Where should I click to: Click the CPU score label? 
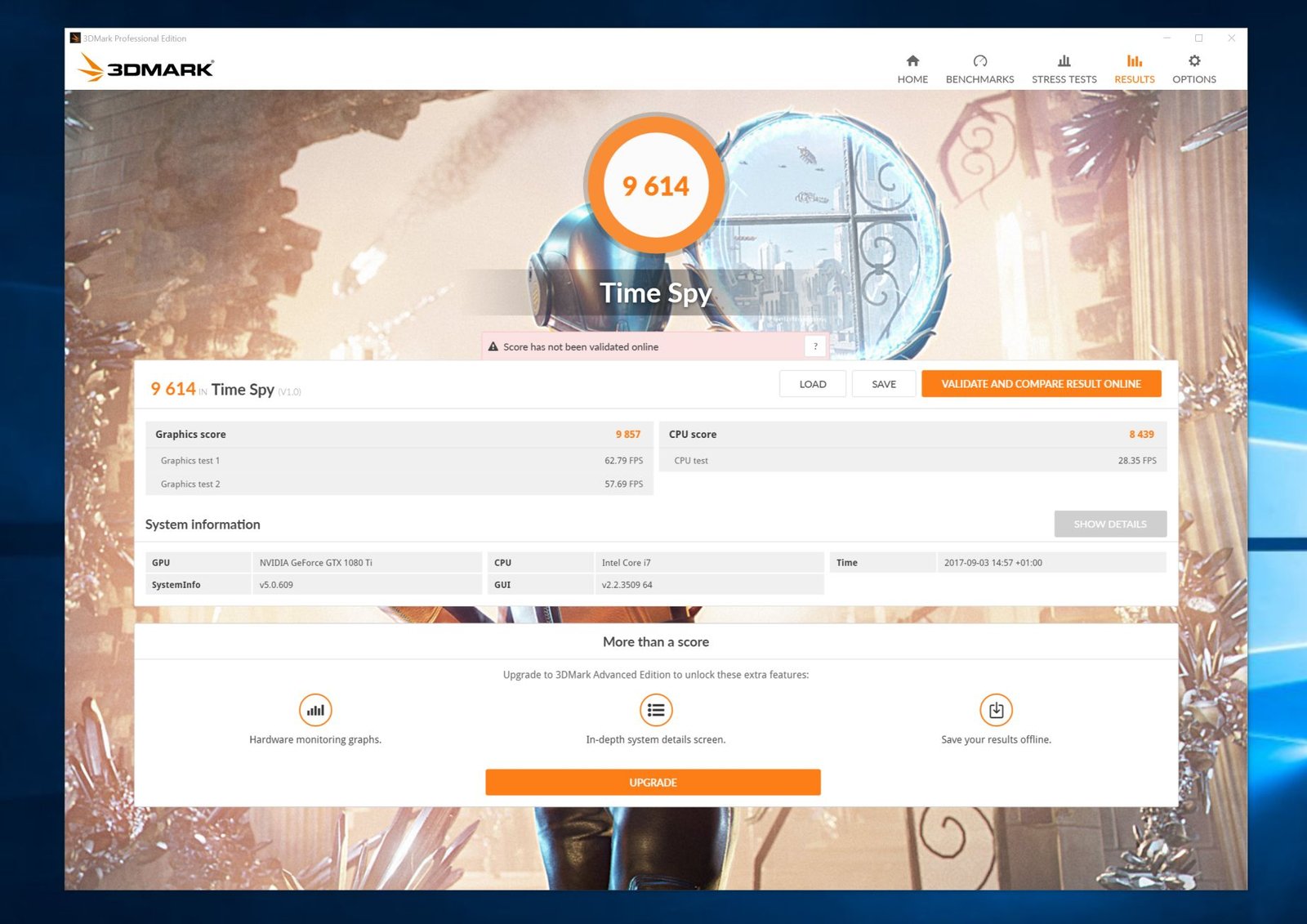pyautogui.click(x=693, y=435)
